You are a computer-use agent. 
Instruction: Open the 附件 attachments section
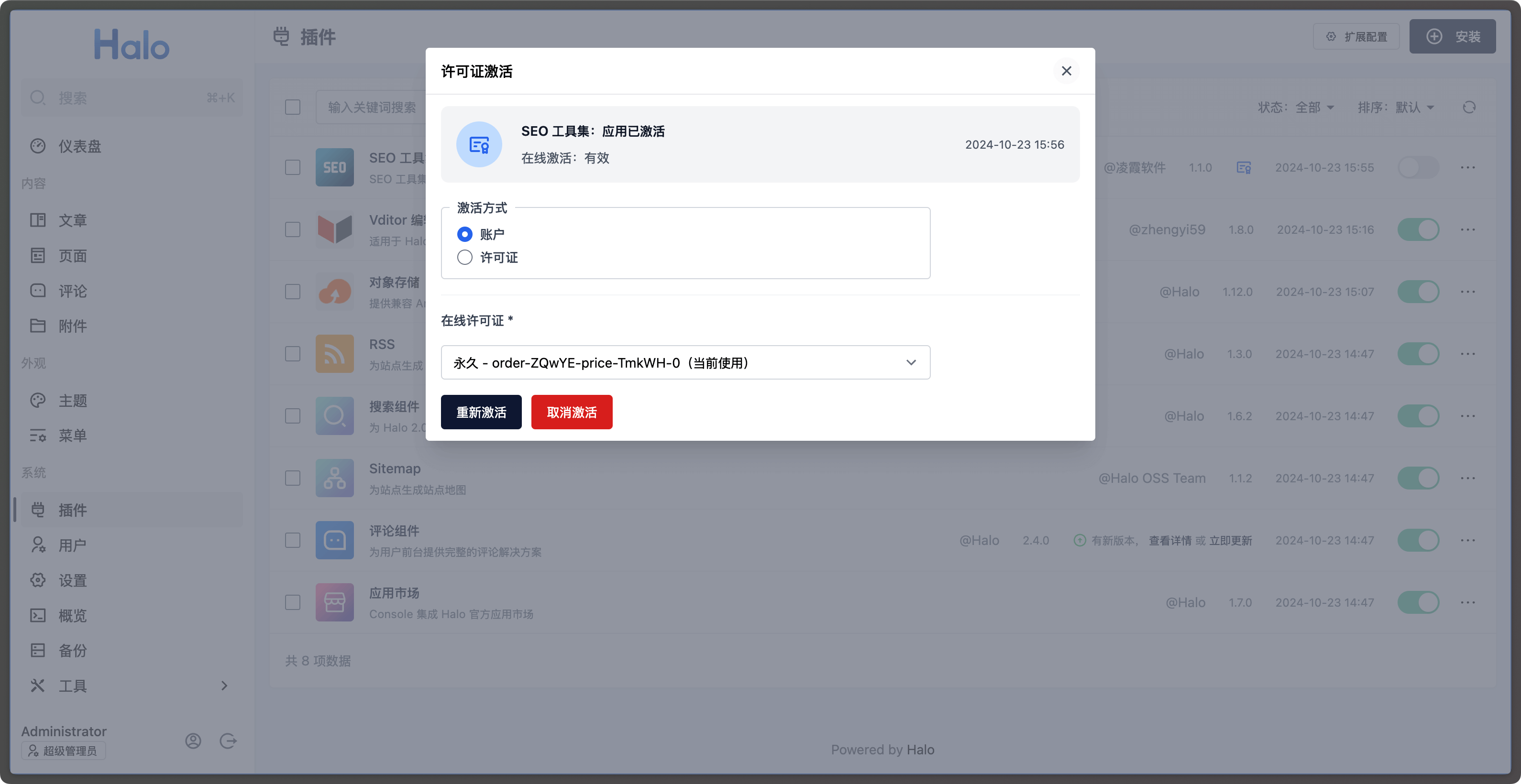[x=73, y=326]
